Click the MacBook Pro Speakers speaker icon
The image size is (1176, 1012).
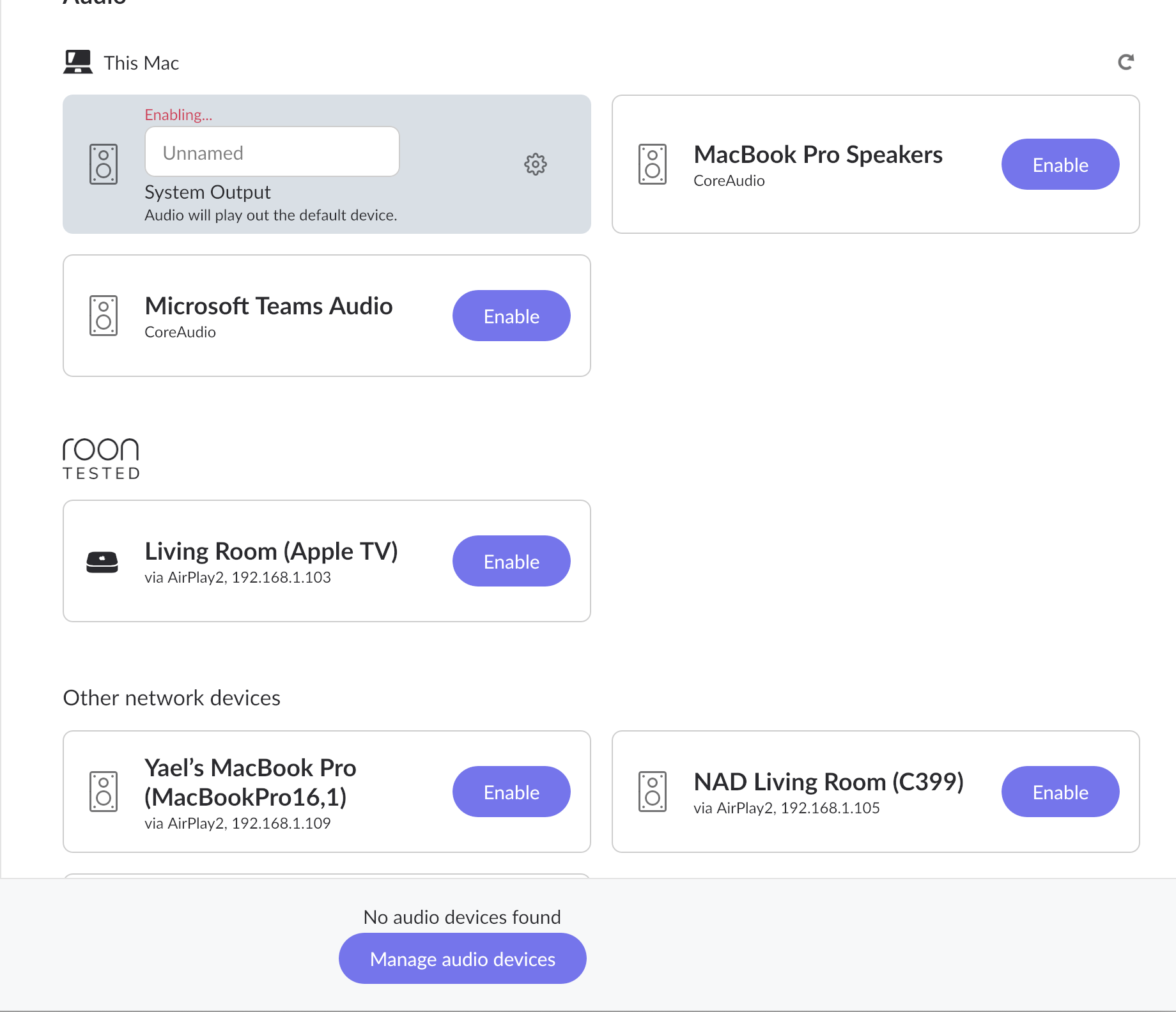(653, 164)
